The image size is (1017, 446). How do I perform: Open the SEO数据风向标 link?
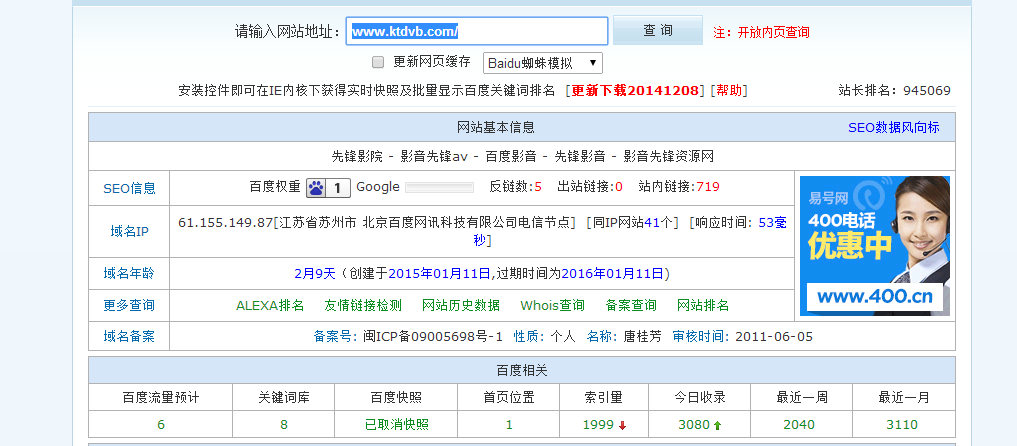[x=893, y=128]
